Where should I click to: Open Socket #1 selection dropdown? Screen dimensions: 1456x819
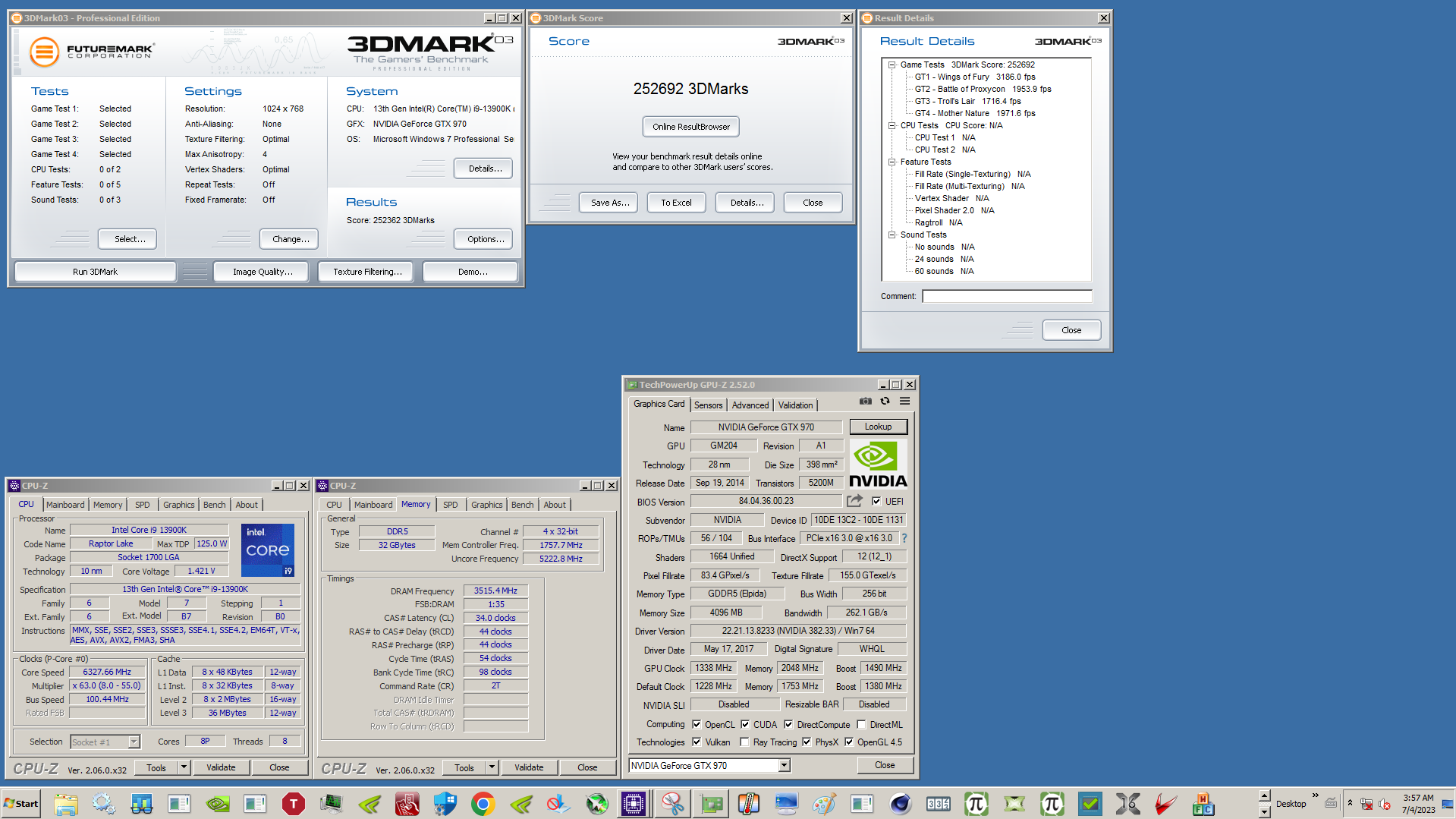[x=134, y=742]
